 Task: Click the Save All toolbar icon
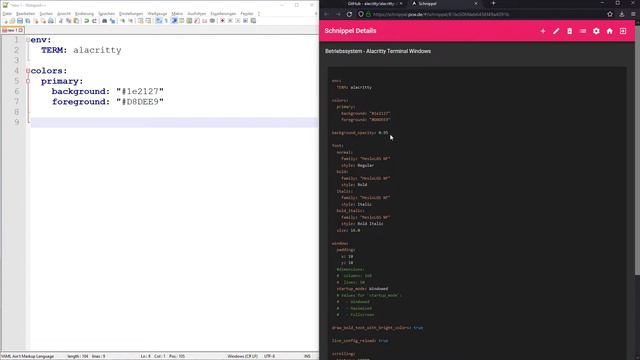tap(27, 20)
